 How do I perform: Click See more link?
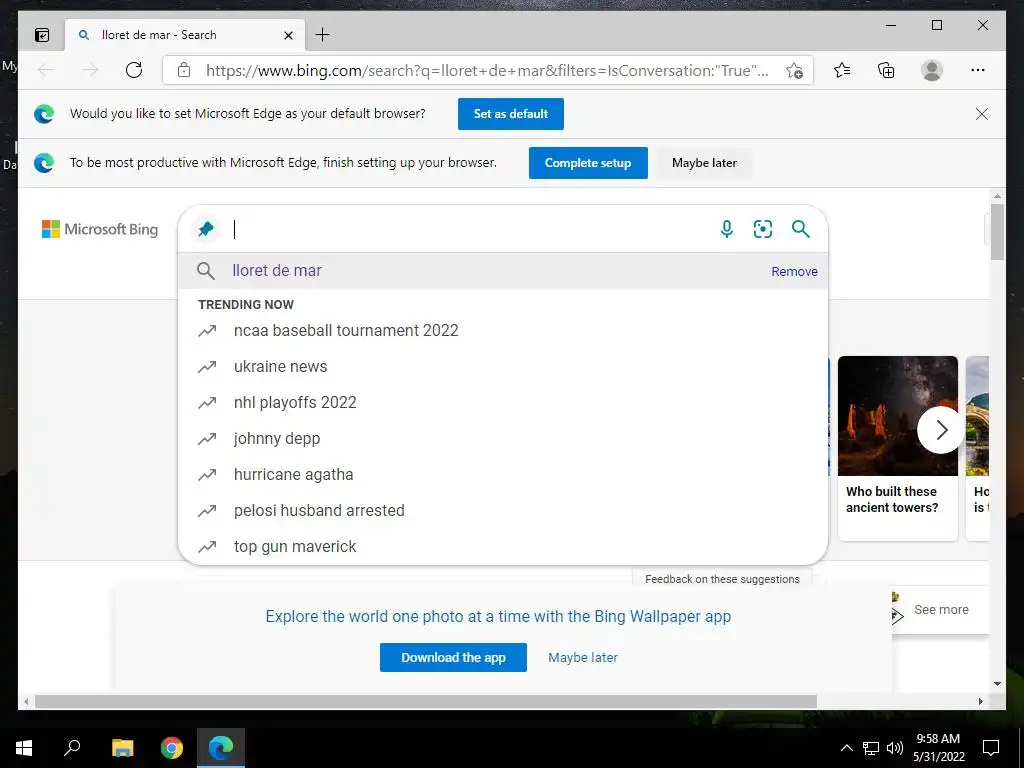point(941,609)
